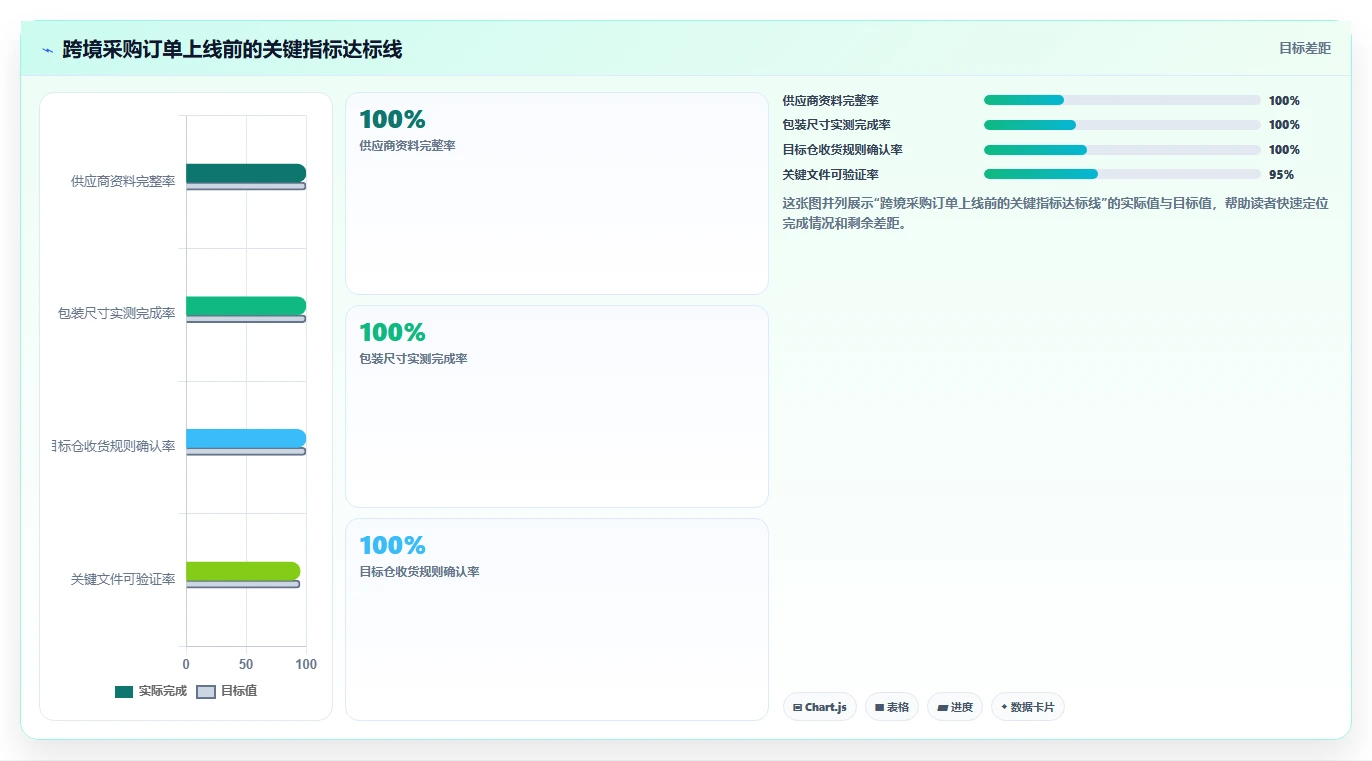Click the gray target bar for 供应商资料完整率
The image size is (1372, 761).
(x=246, y=186)
